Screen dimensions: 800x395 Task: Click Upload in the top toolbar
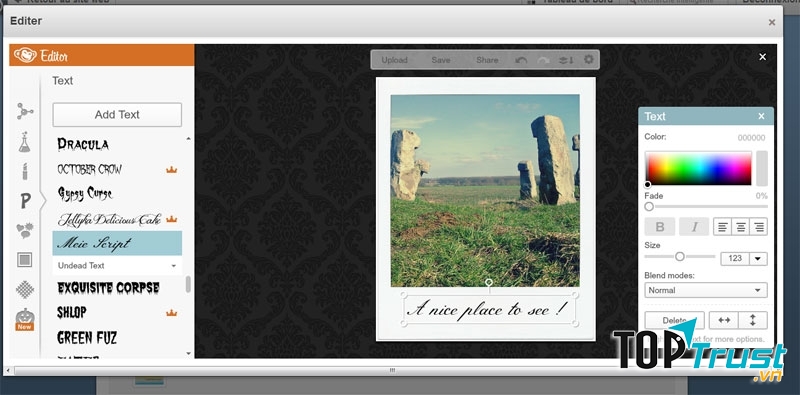[x=394, y=60]
